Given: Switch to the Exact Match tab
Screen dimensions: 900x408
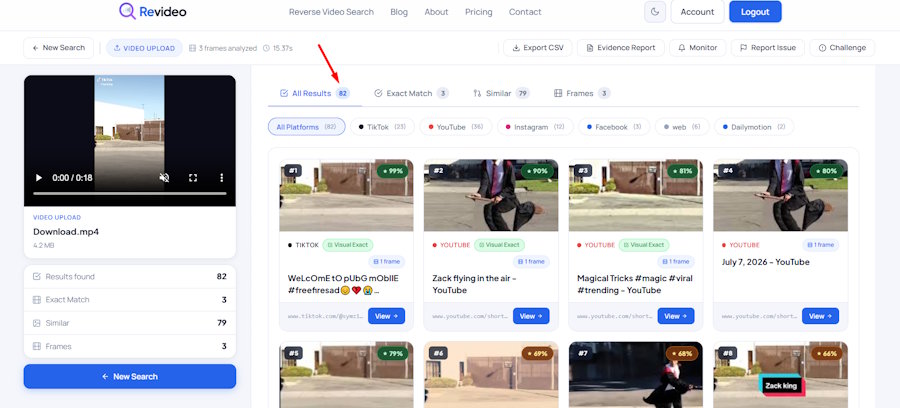Looking at the screenshot, I should [x=412, y=93].
